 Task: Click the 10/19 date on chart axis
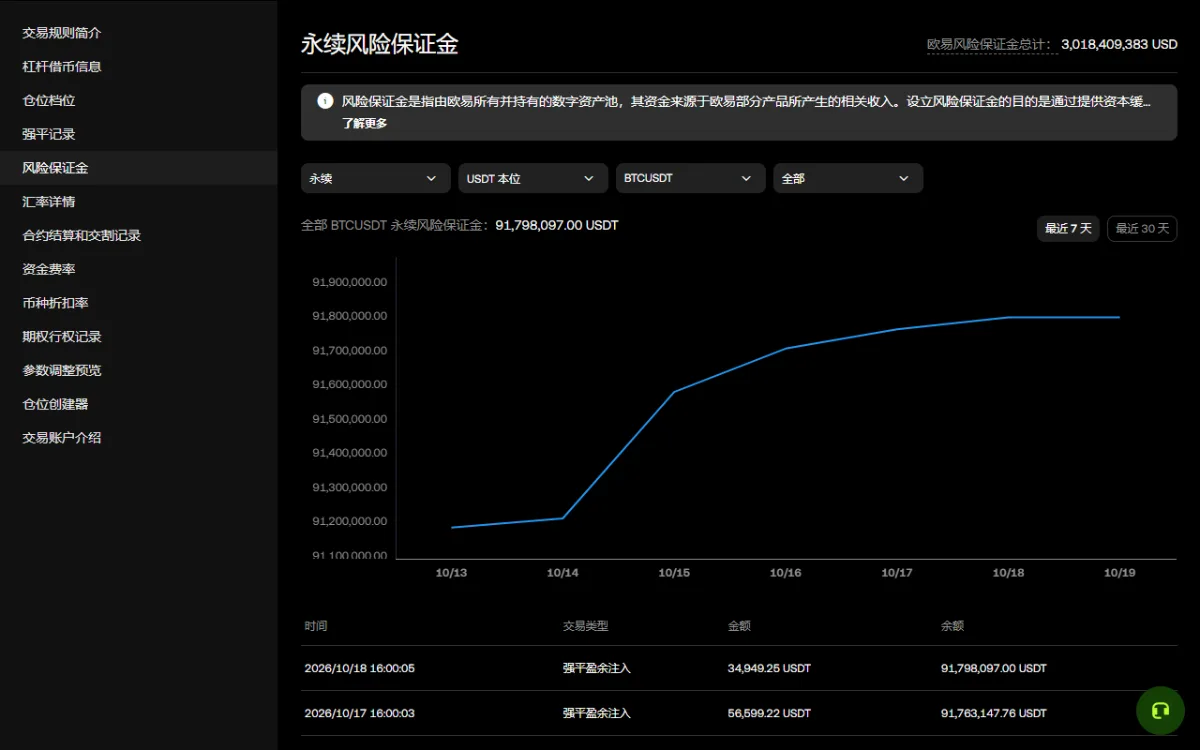click(x=1119, y=573)
